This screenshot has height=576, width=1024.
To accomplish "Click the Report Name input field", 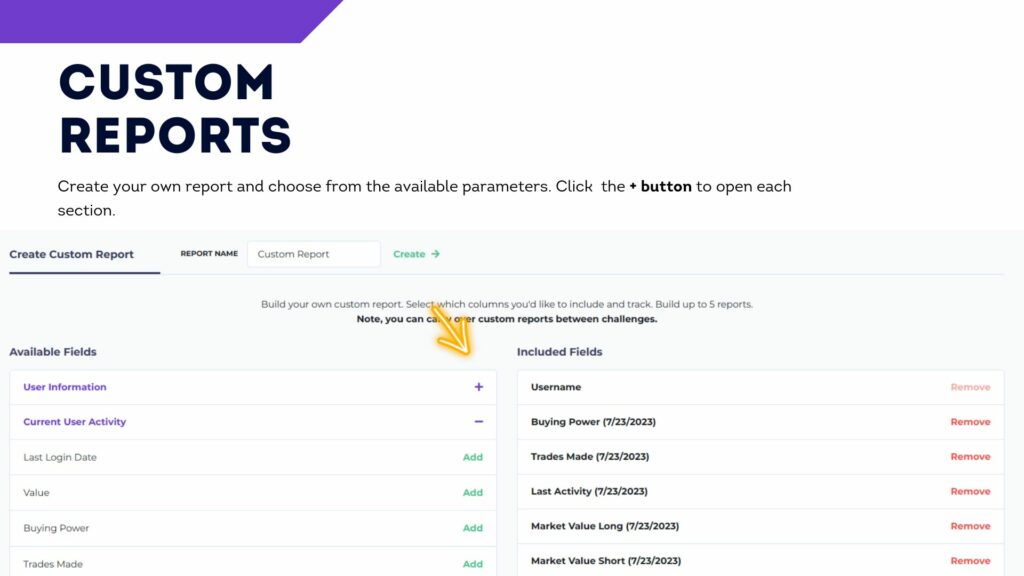I will (313, 254).
